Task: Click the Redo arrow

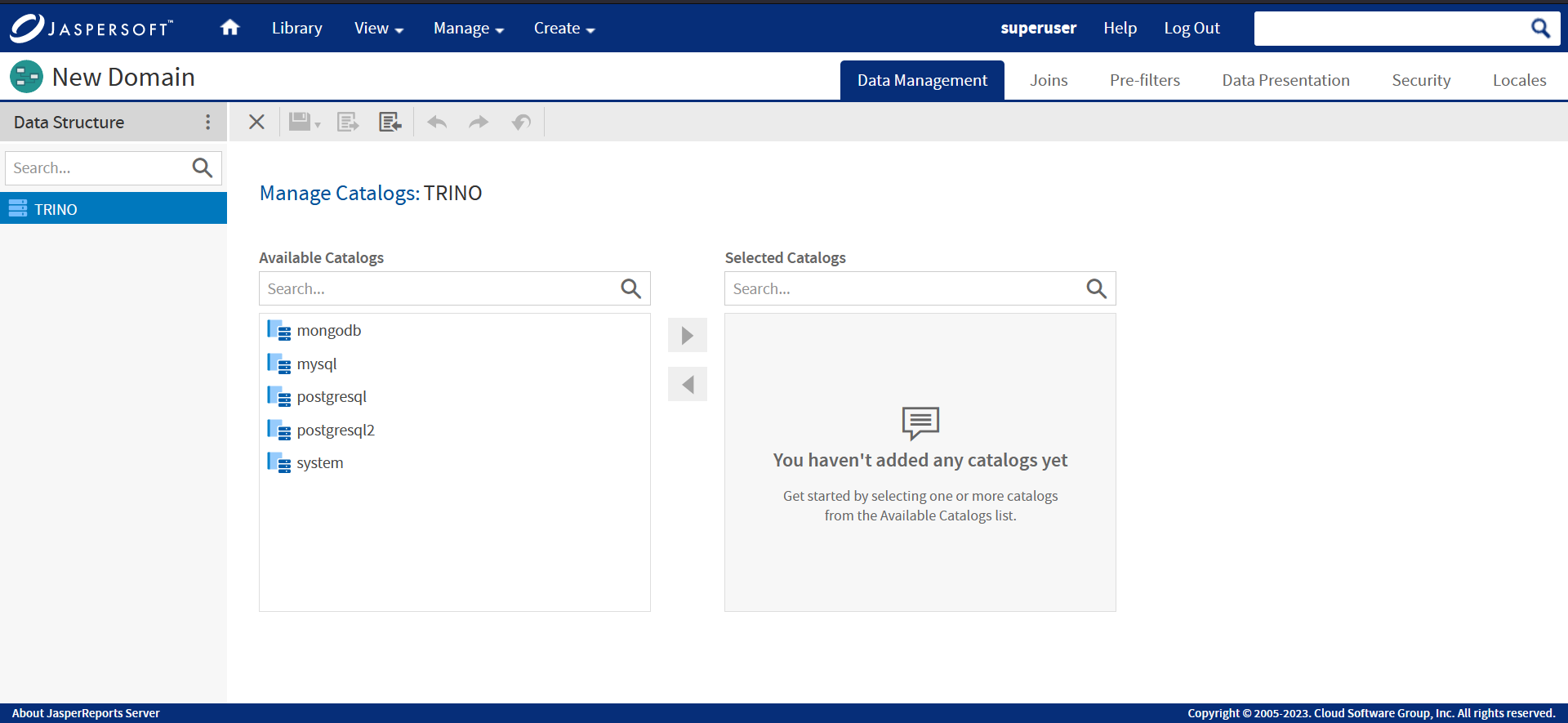Action: tap(479, 122)
